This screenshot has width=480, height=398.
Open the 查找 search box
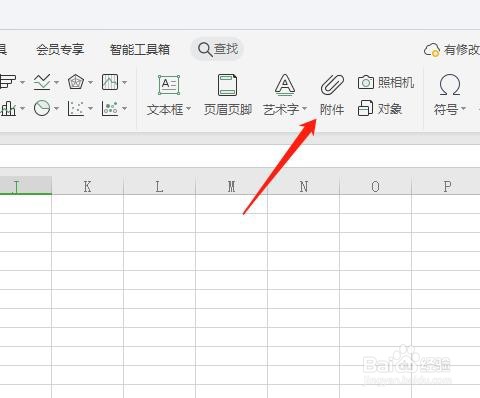pyautogui.click(x=218, y=49)
